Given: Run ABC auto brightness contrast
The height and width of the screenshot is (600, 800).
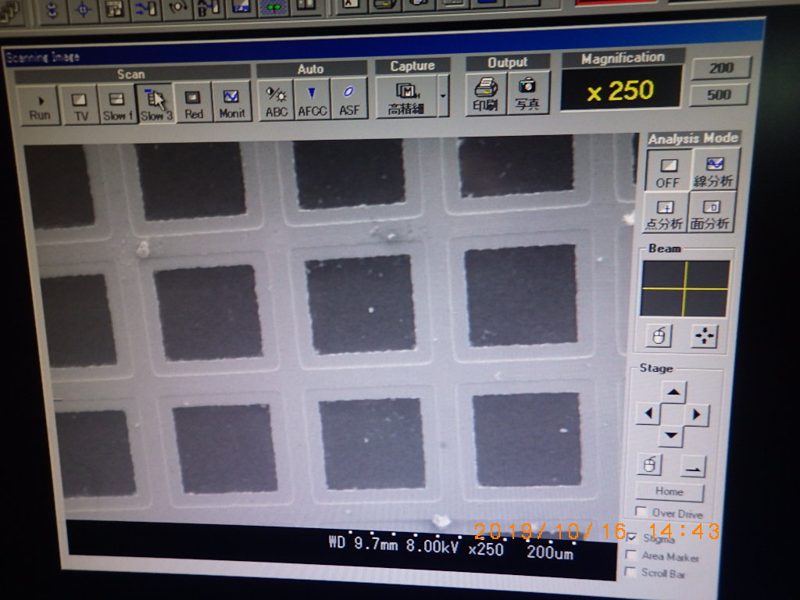Looking at the screenshot, I should 276,99.
